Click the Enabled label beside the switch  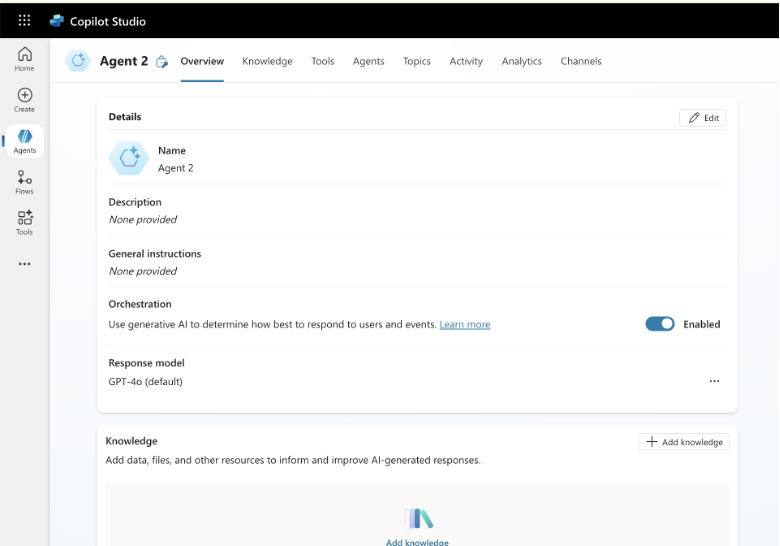point(701,324)
